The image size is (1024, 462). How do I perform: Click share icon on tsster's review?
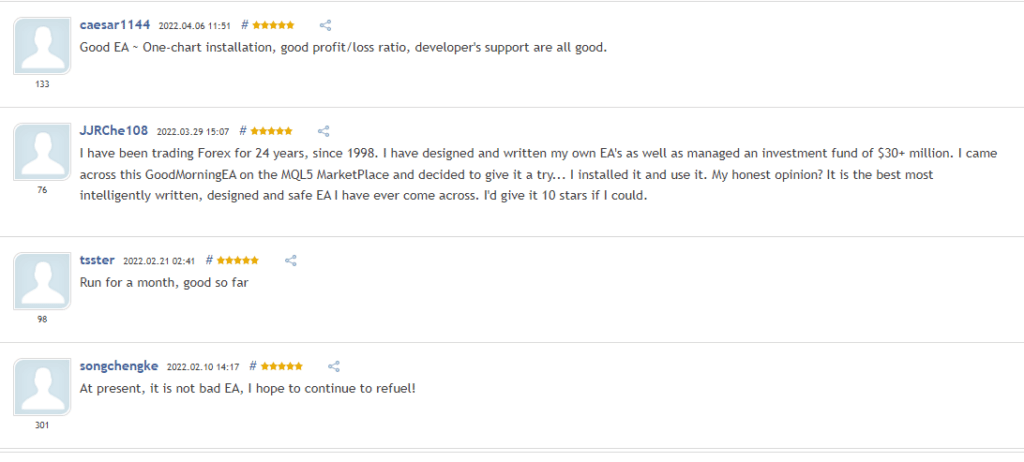(x=291, y=260)
